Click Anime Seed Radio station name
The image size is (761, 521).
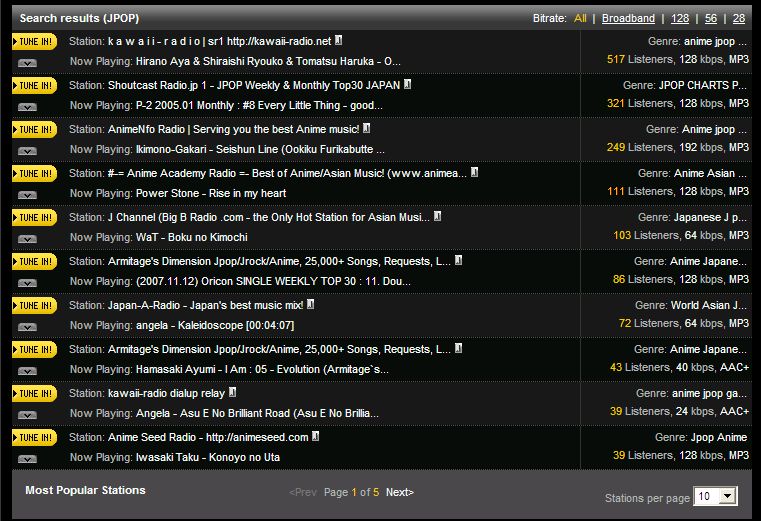[x=208, y=437]
